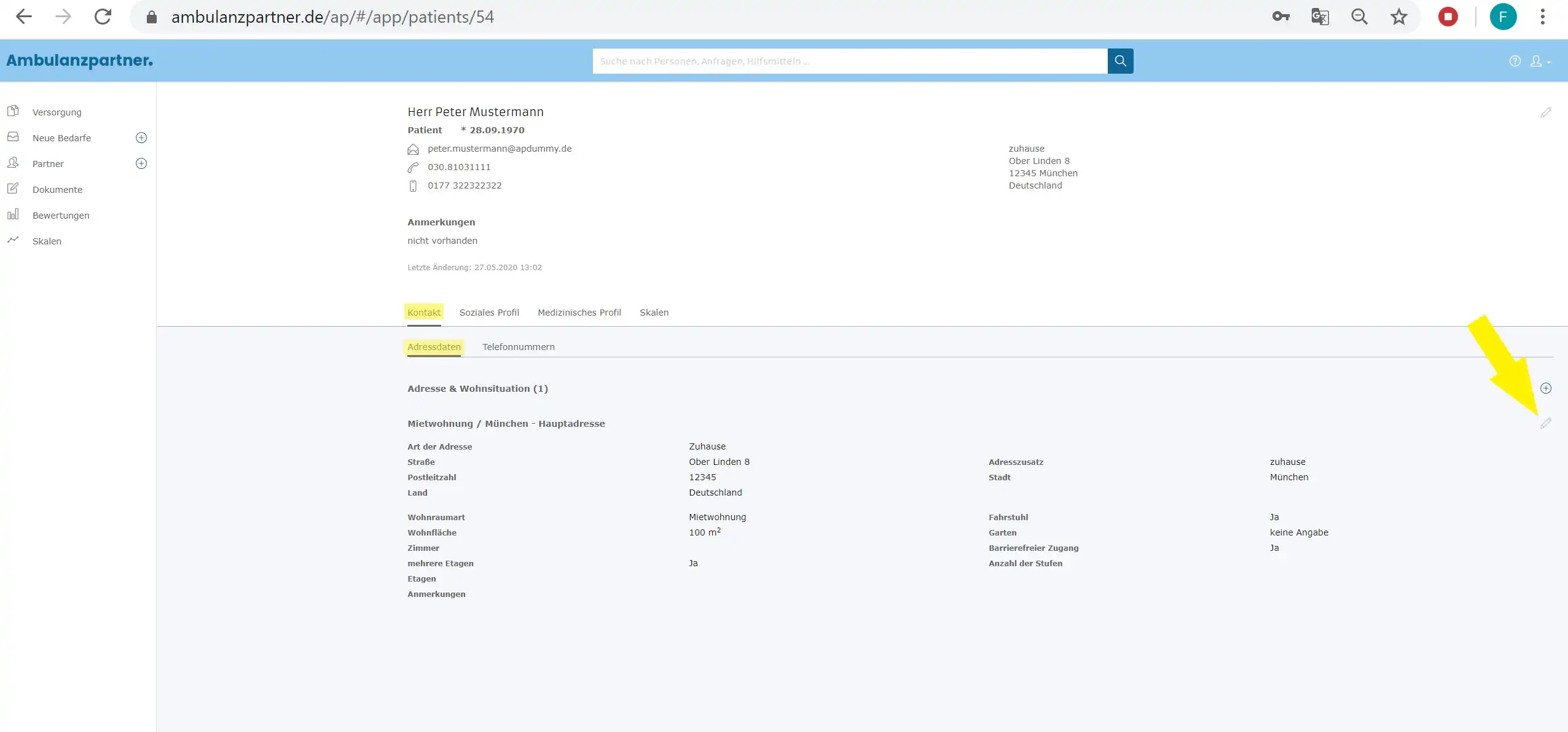The height and width of the screenshot is (732, 1568).
Task: Add a new address with plus icon
Action: point(1546,388)
